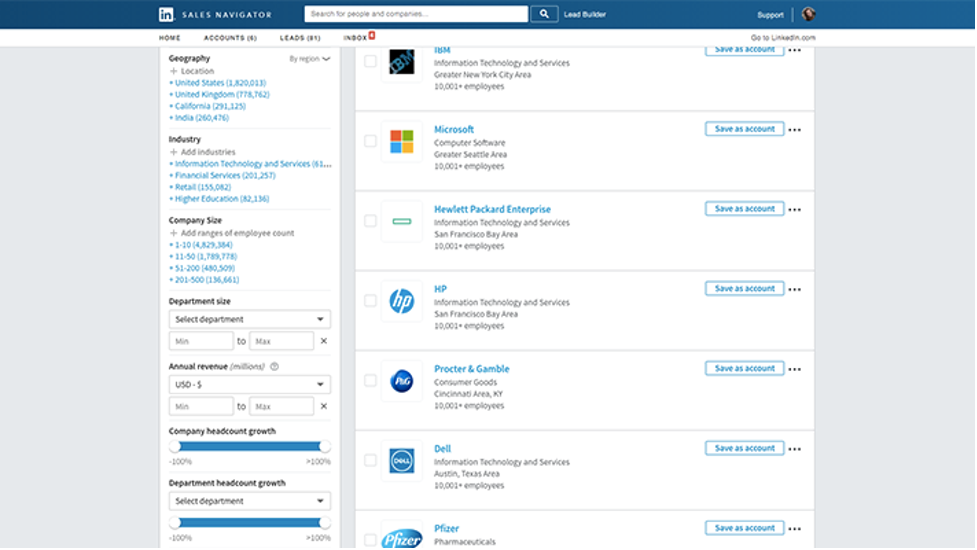
Task: Click the Support link
Action: pyautogui.click(x=771, y=15)
